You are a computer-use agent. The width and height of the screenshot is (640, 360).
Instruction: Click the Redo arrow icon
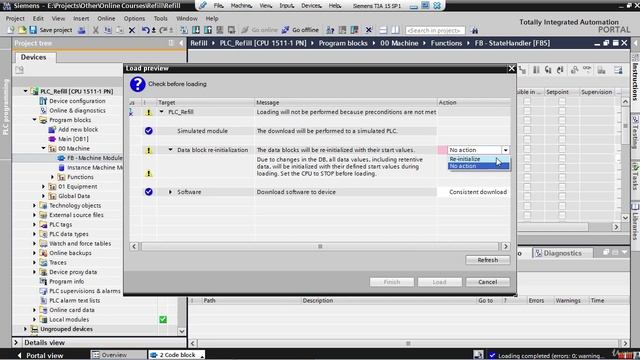click(163, 30)
